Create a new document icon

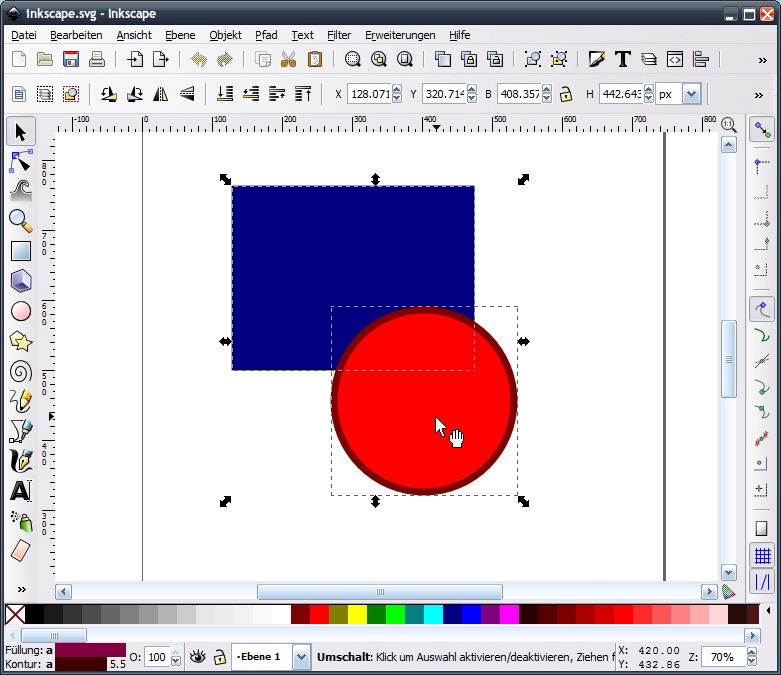[19, 59]
